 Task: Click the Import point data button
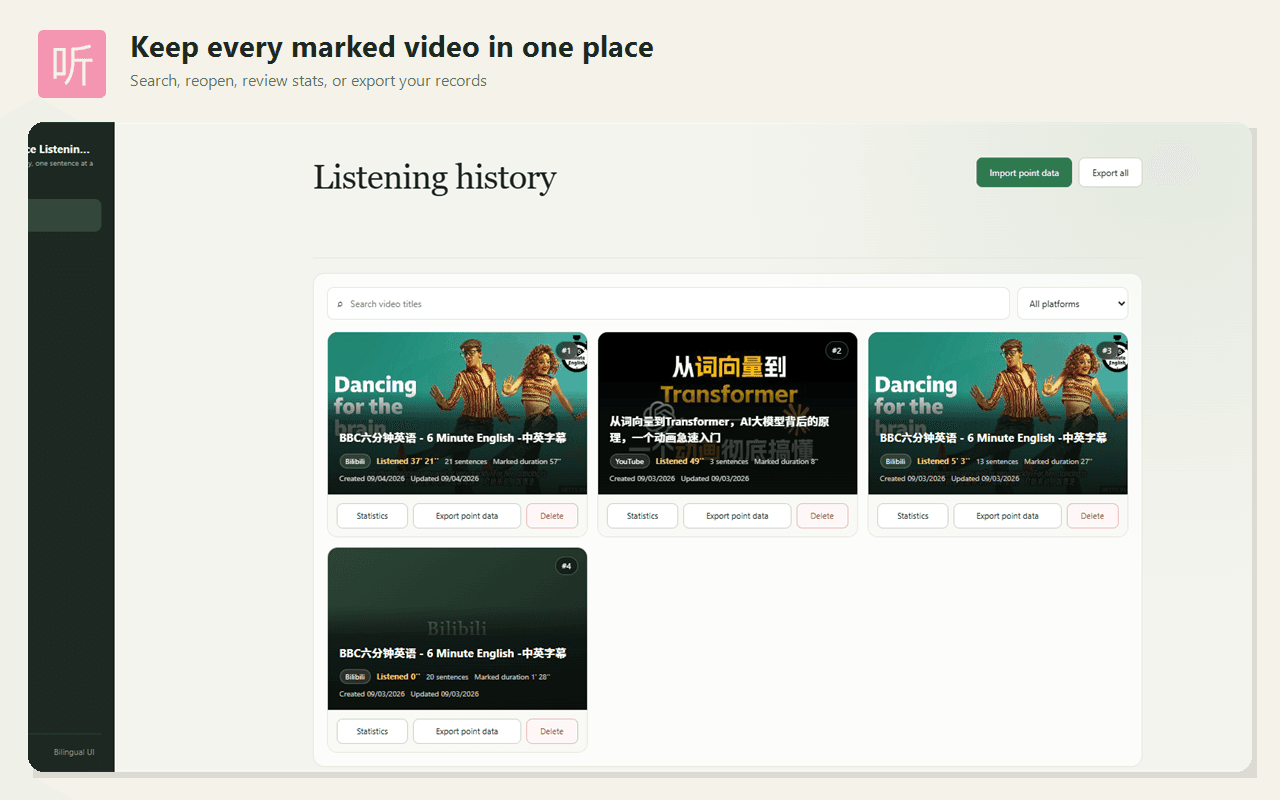coord(1024,173)
